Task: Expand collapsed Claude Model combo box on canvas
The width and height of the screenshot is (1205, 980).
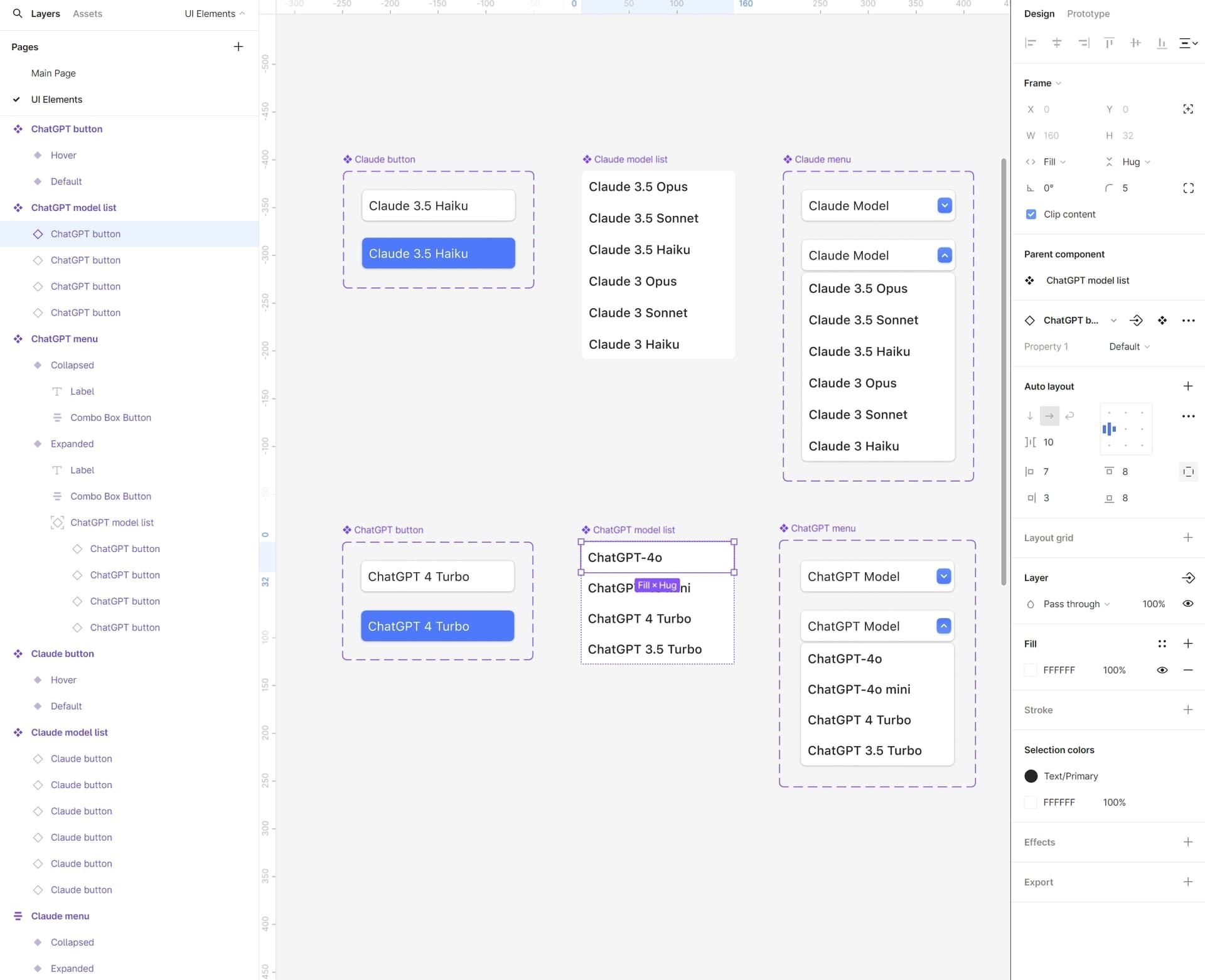Action: click(944, 206)
